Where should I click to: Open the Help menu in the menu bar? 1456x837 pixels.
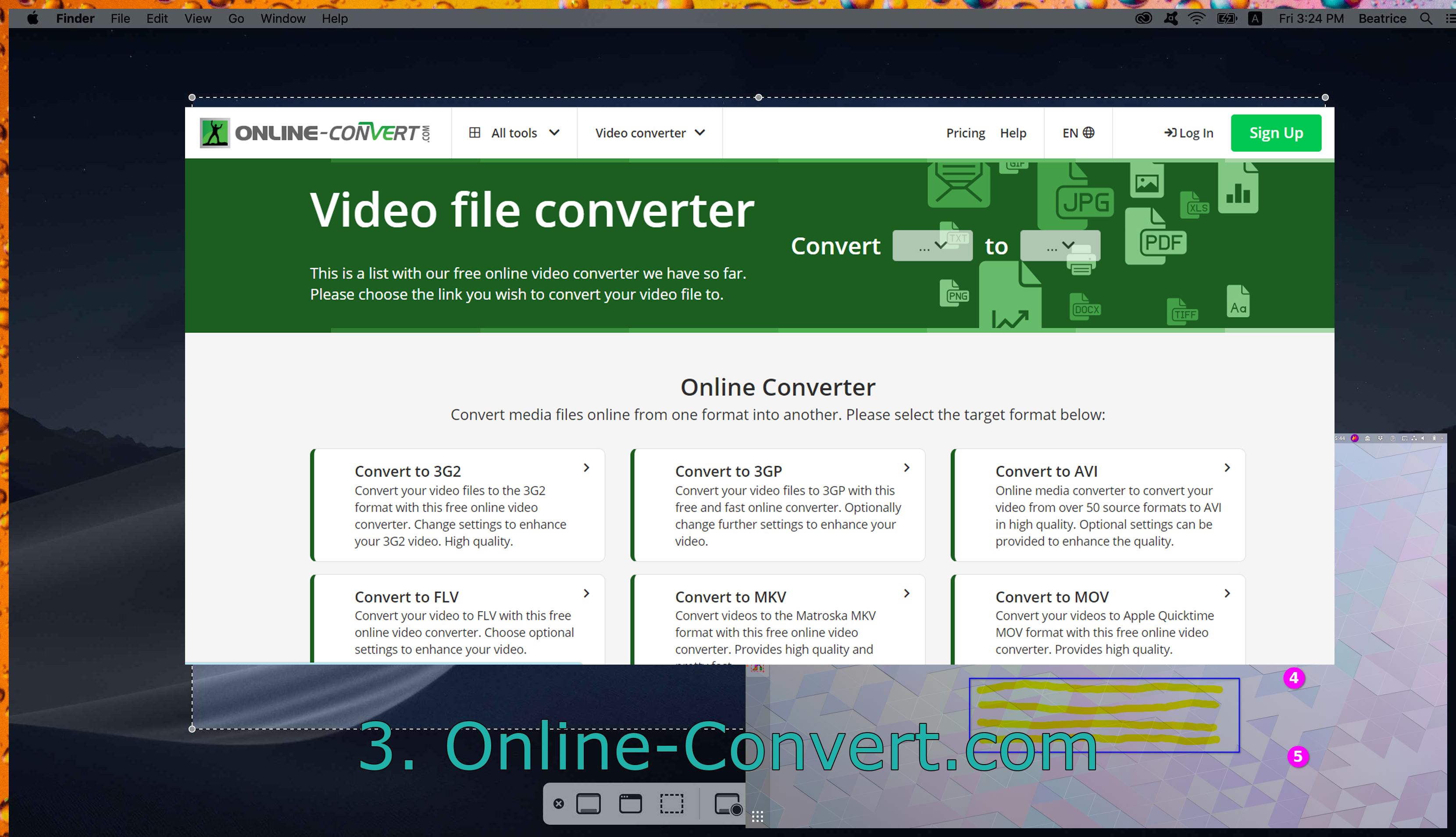335,18
